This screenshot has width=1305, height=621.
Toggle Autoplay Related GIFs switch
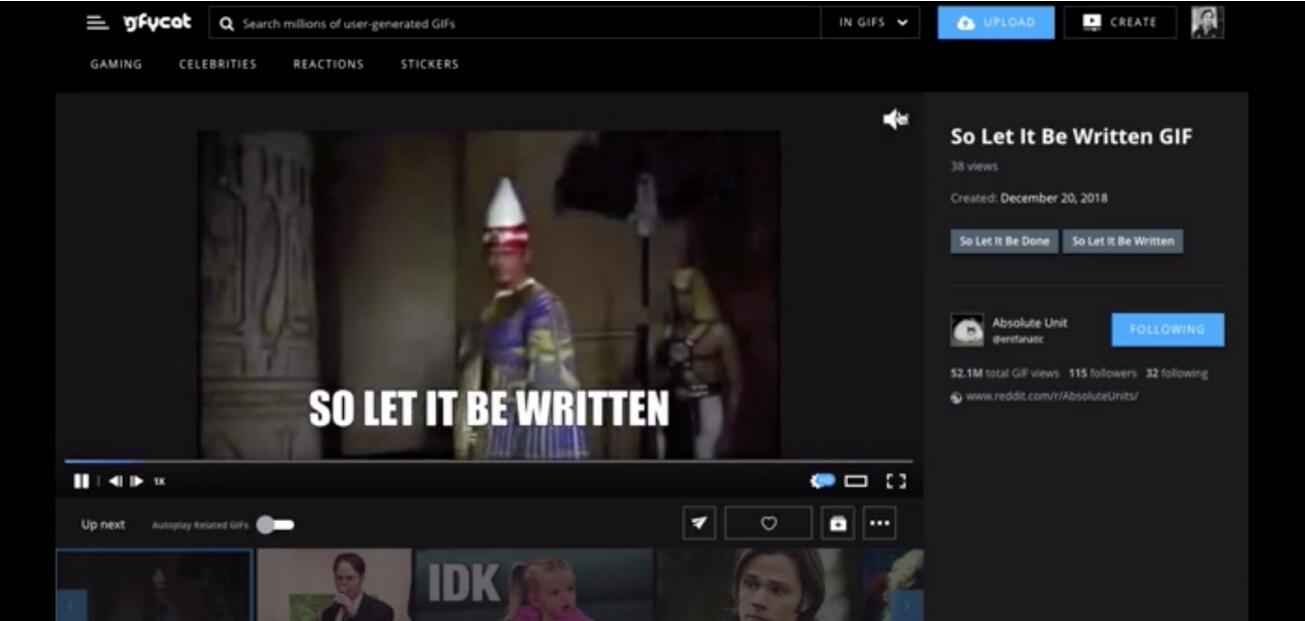coord(275,524)
